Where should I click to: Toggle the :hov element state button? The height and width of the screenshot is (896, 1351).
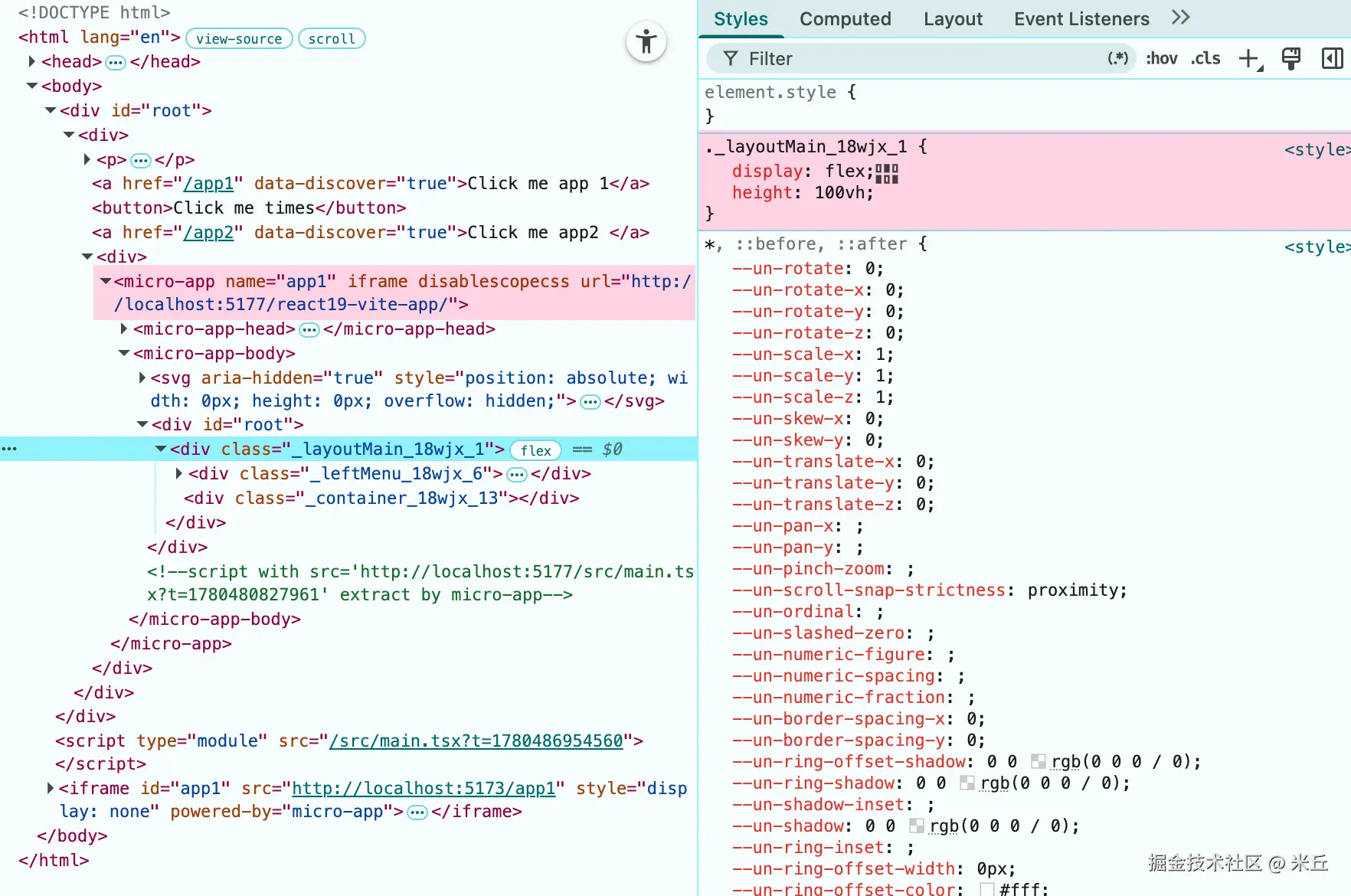pos(1161,58)
